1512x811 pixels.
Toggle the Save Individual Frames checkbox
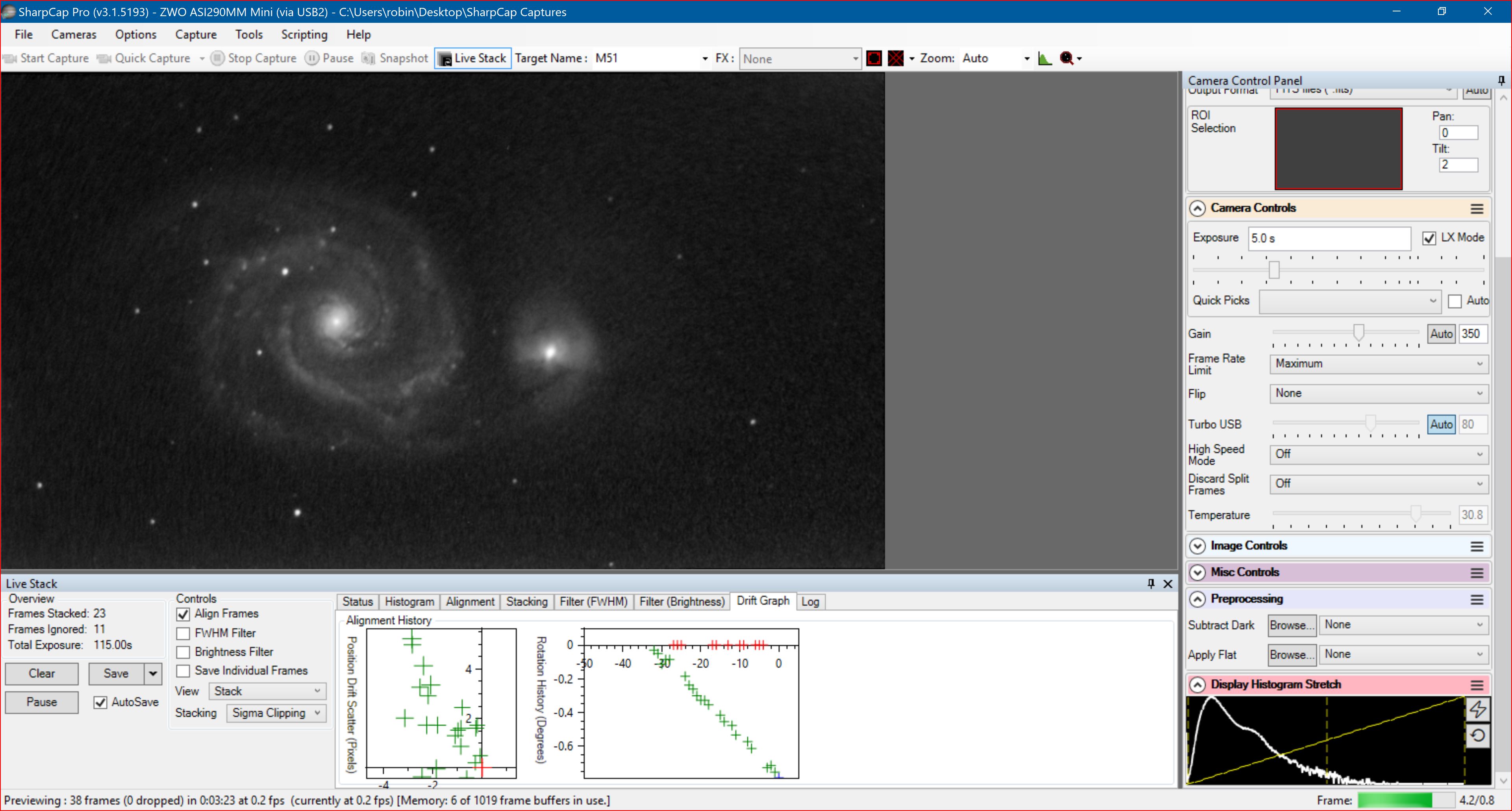point(183,670)
